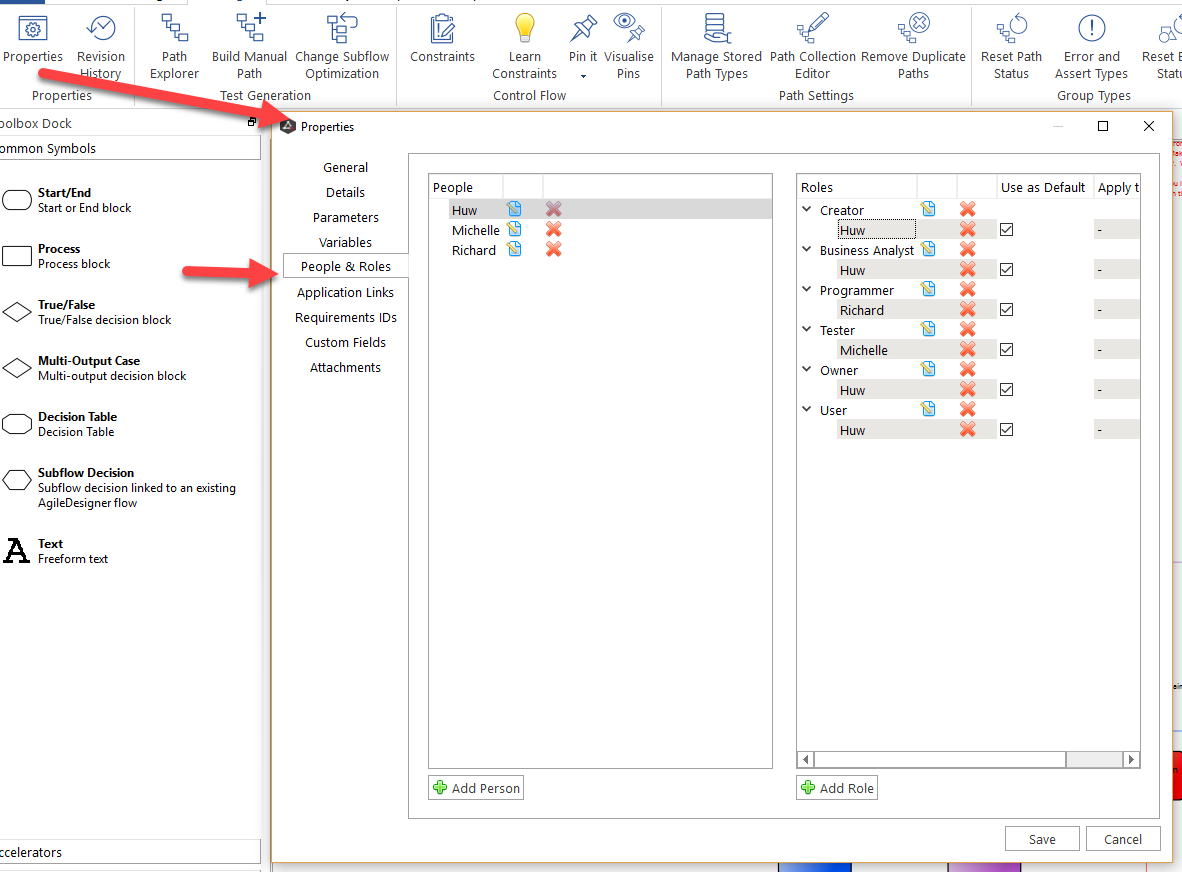Toggle Use as Default for Huw under Creator

point(1006,229)
